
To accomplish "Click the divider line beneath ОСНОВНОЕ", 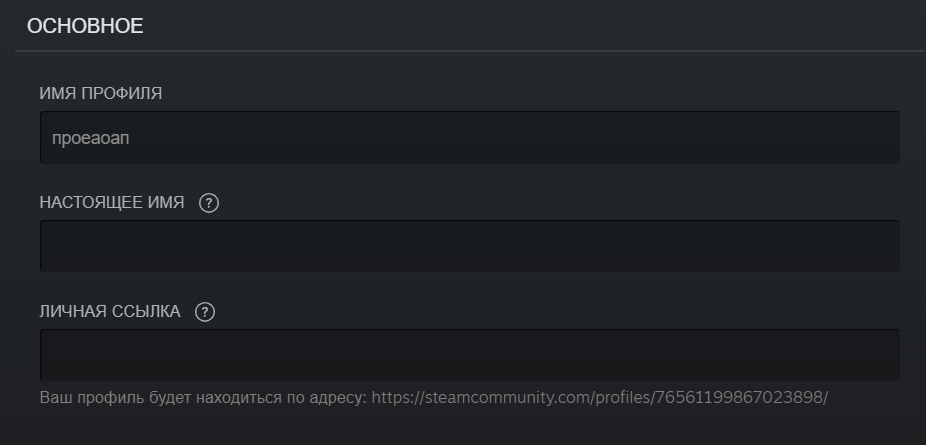I will point(469,51).
